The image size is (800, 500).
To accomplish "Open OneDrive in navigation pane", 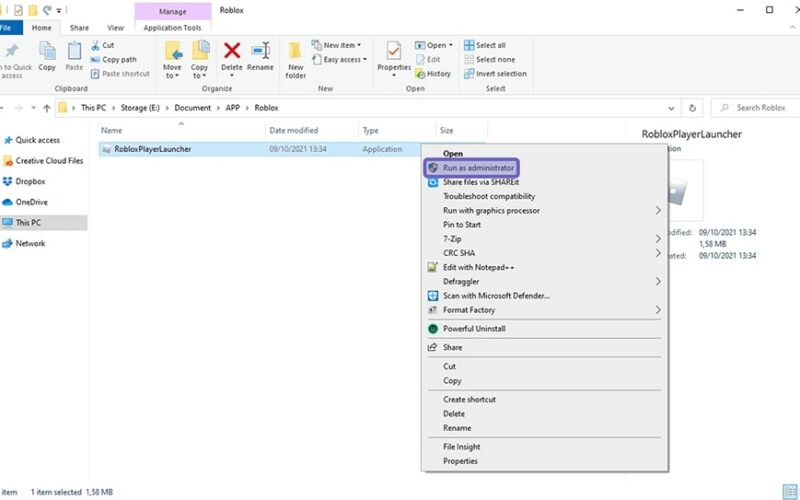I will [x=25, y=202].
